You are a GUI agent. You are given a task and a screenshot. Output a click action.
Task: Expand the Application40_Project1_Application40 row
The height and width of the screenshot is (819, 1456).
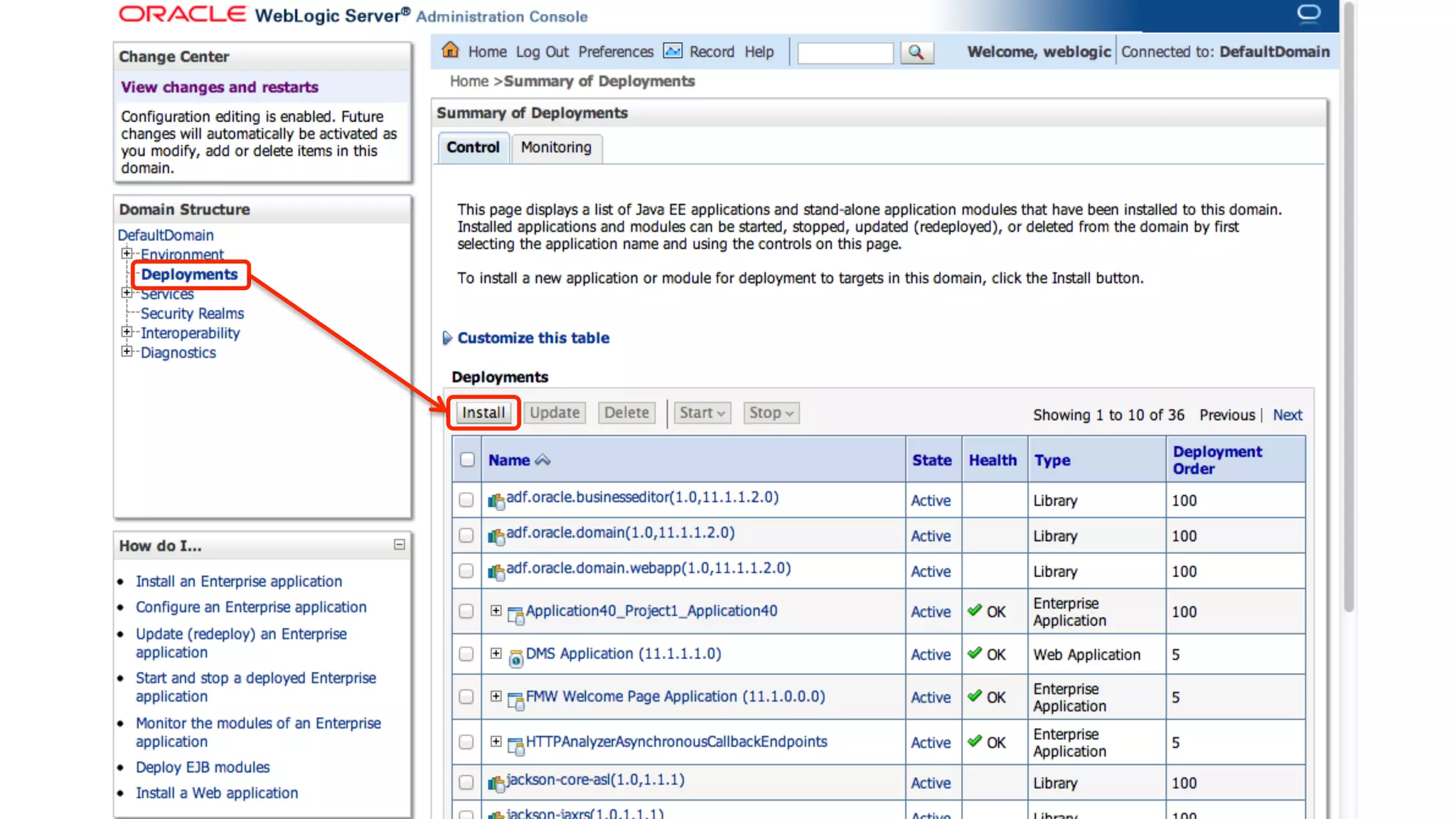pyautogui.click(x=496, y=611)
